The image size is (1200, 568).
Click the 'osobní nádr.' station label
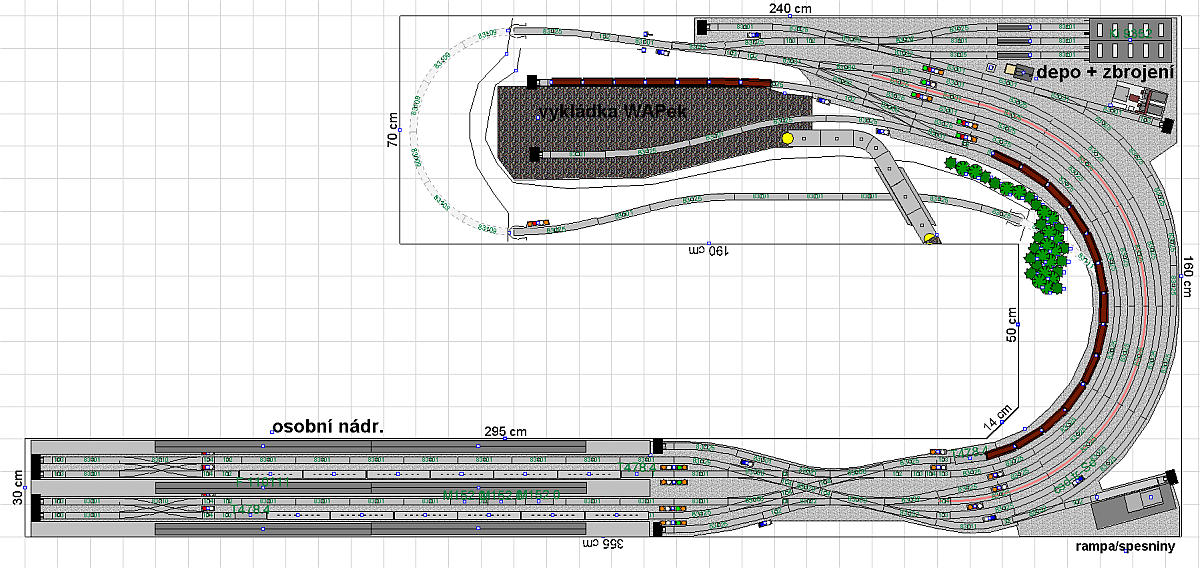pos(327,426)
